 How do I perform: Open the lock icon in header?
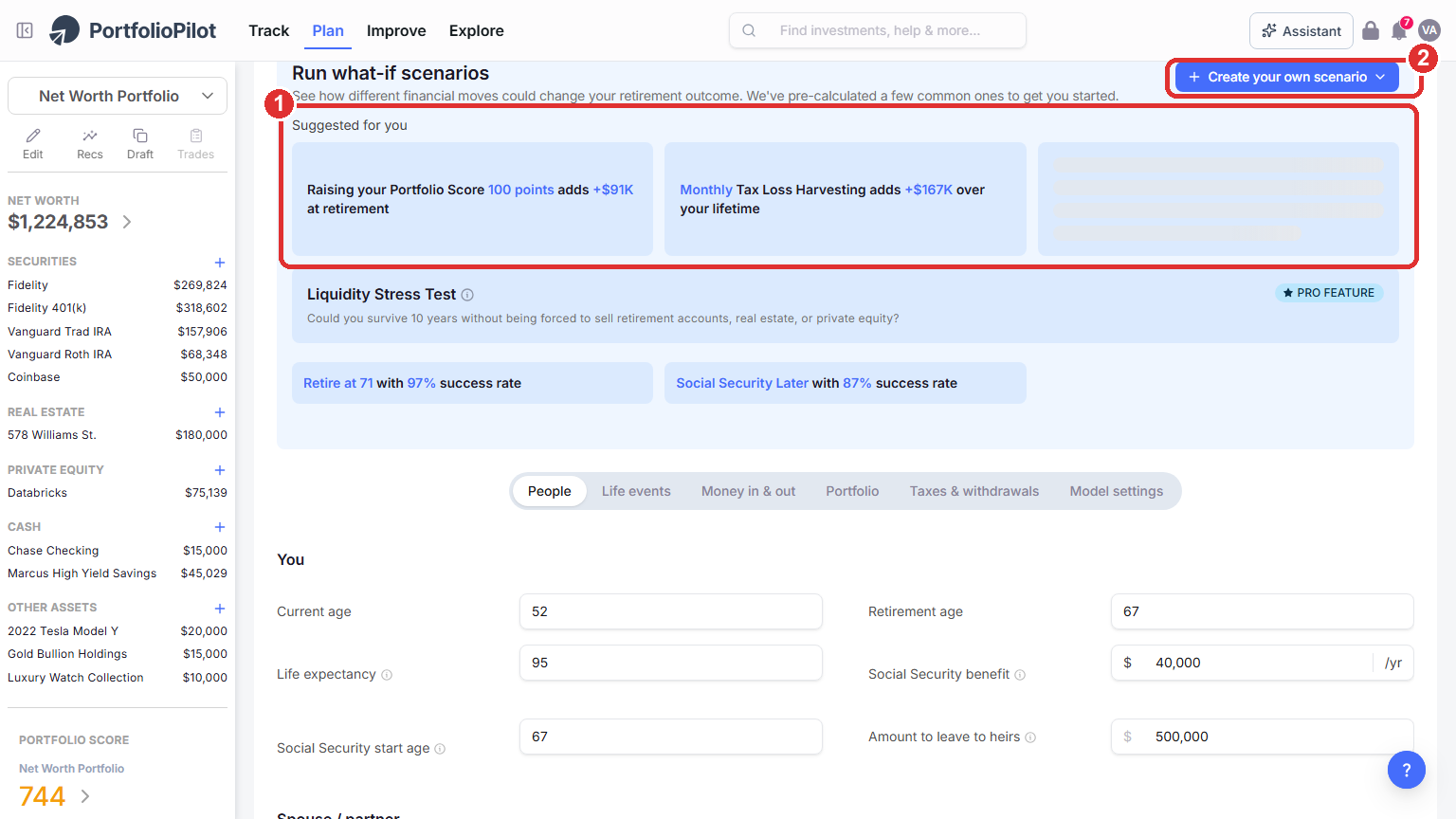click(1371, 30)
